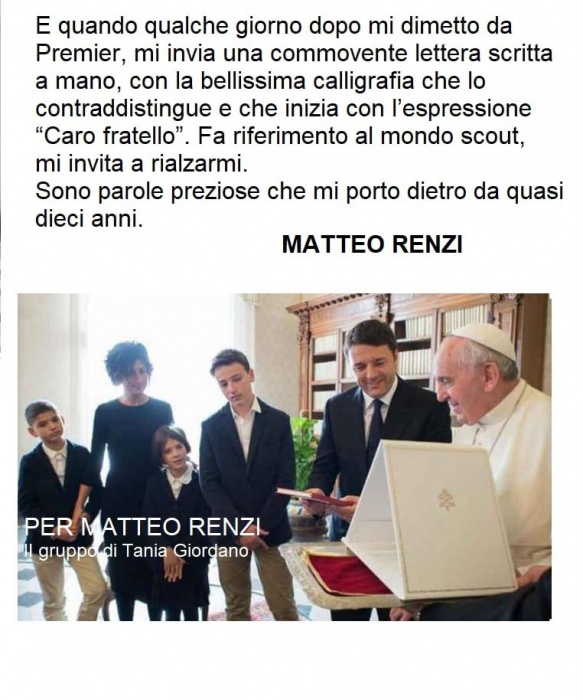Screen dimensions: 583x700
Task: Click the gold emblem on the white box lid
Action: pos(446,499)
